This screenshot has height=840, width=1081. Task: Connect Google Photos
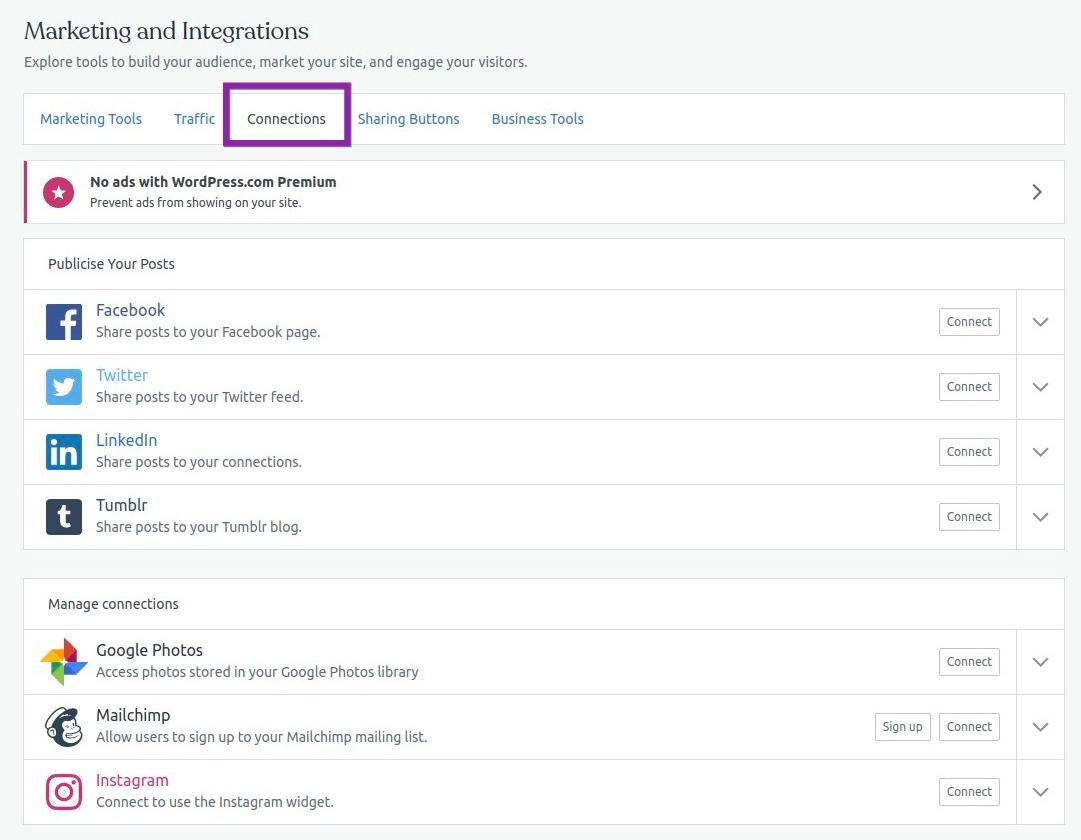(969, 662)
